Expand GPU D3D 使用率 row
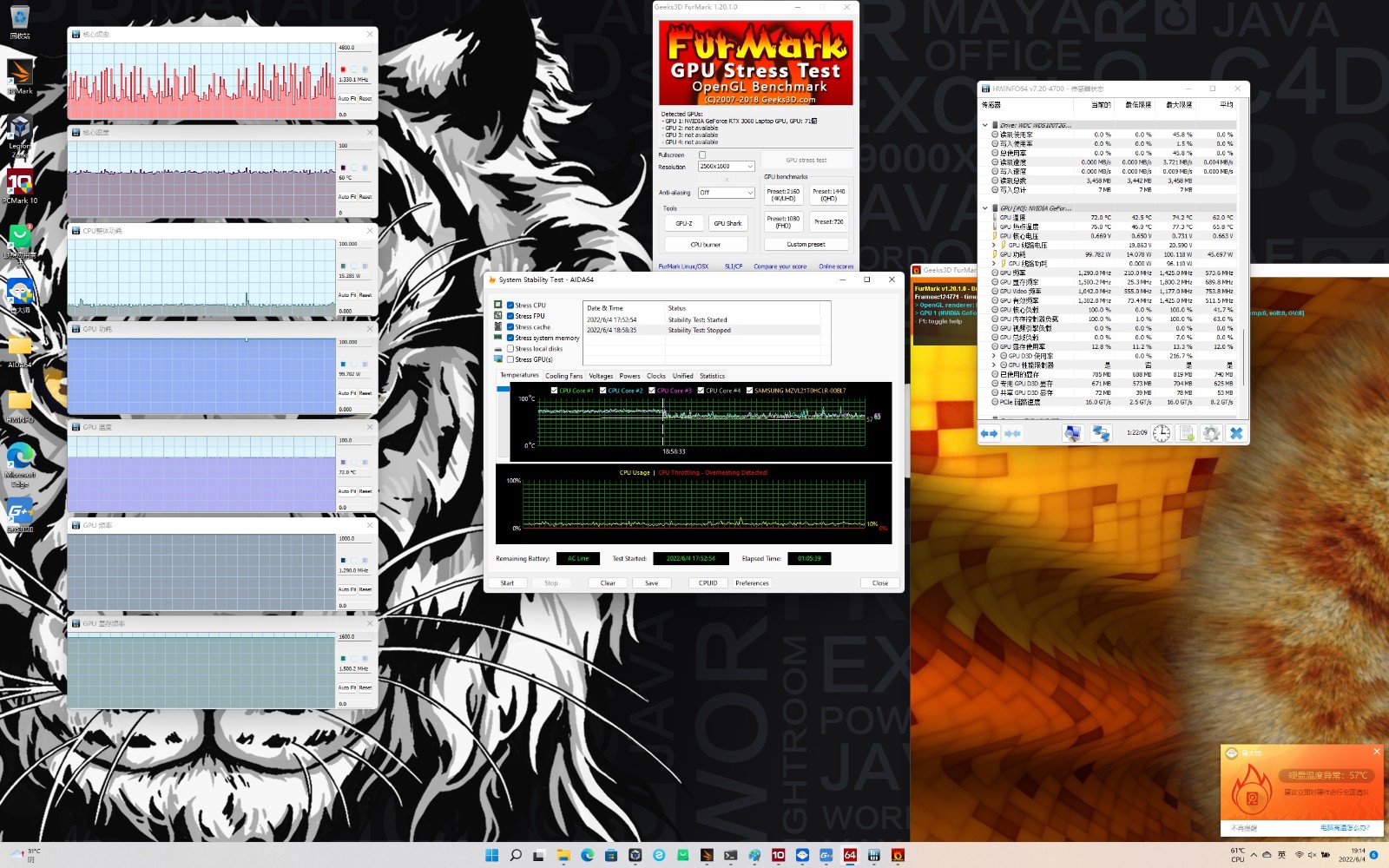 coord(994,356)
